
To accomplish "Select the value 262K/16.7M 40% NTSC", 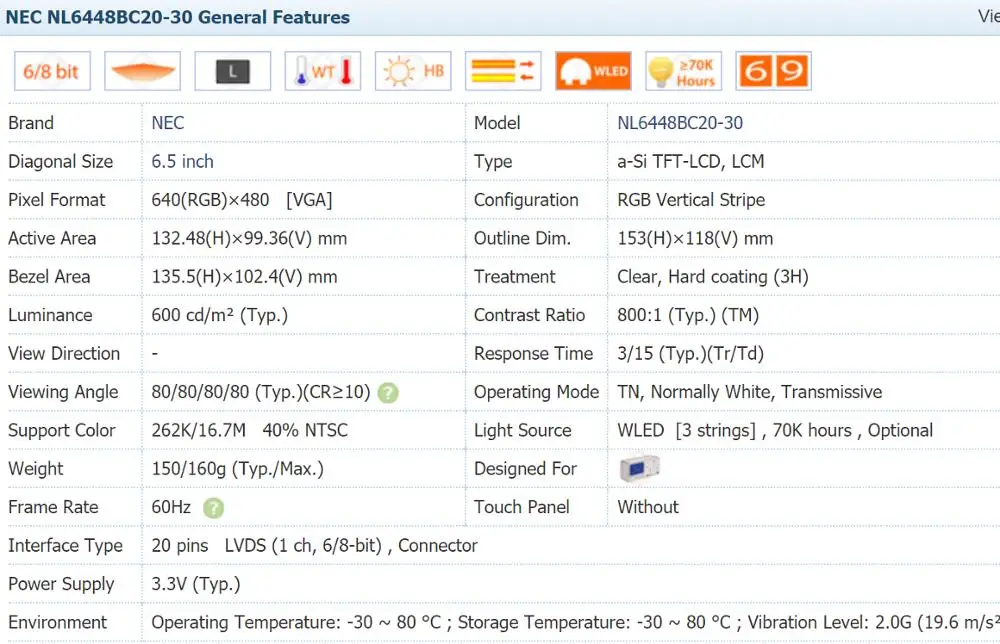I will pyautogui.click(x=249, y=430).
